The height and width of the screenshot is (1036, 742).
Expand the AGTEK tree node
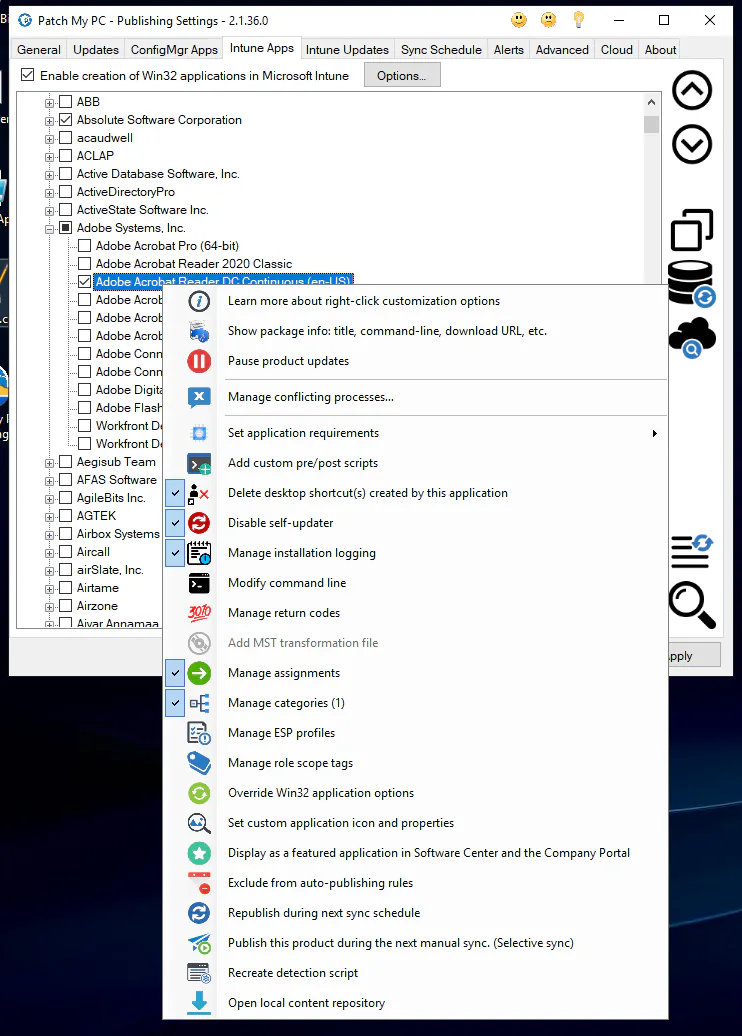click(x=50, y=517)
